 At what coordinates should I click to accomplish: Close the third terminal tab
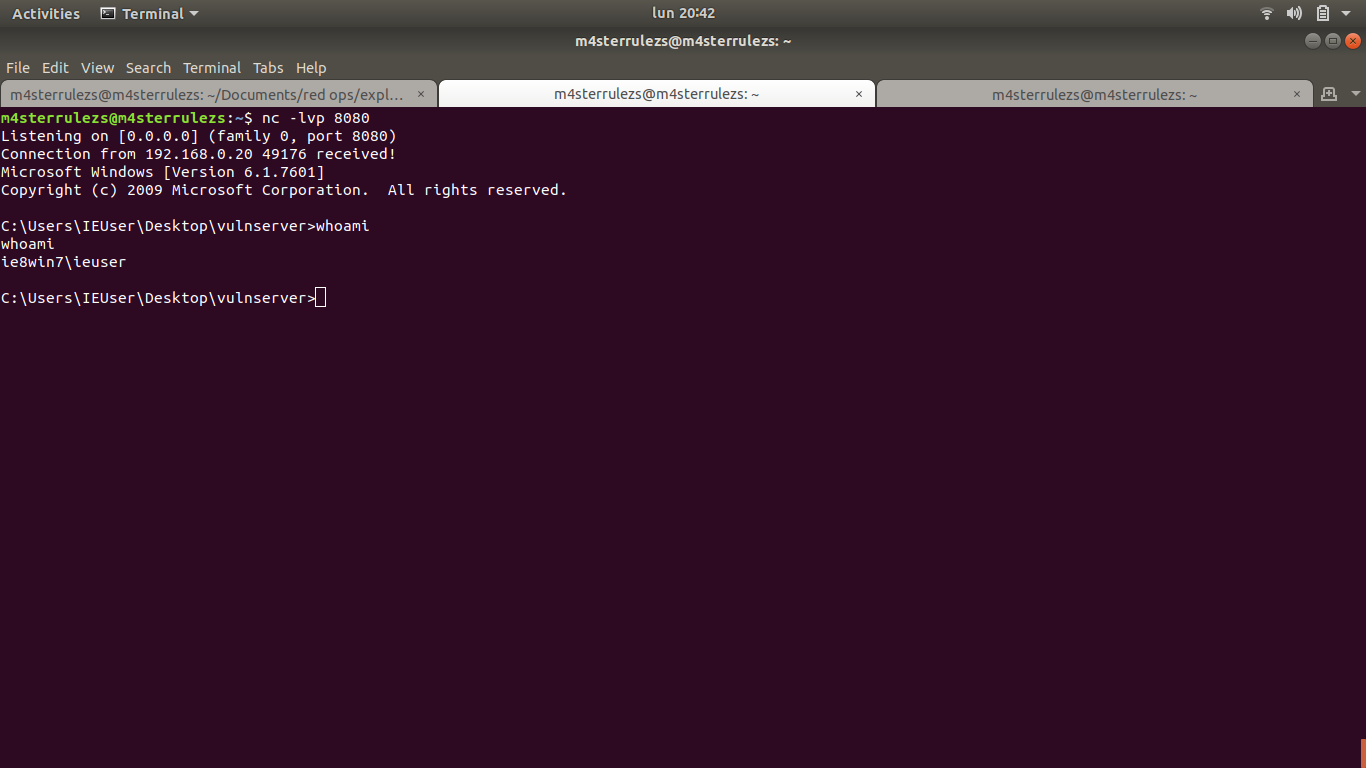pos(1297,94)
